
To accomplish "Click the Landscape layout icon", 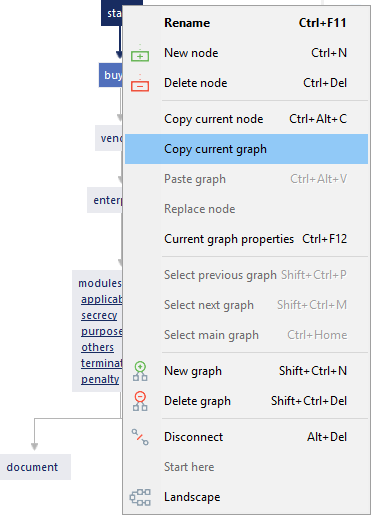I will [x=140, y=497].
